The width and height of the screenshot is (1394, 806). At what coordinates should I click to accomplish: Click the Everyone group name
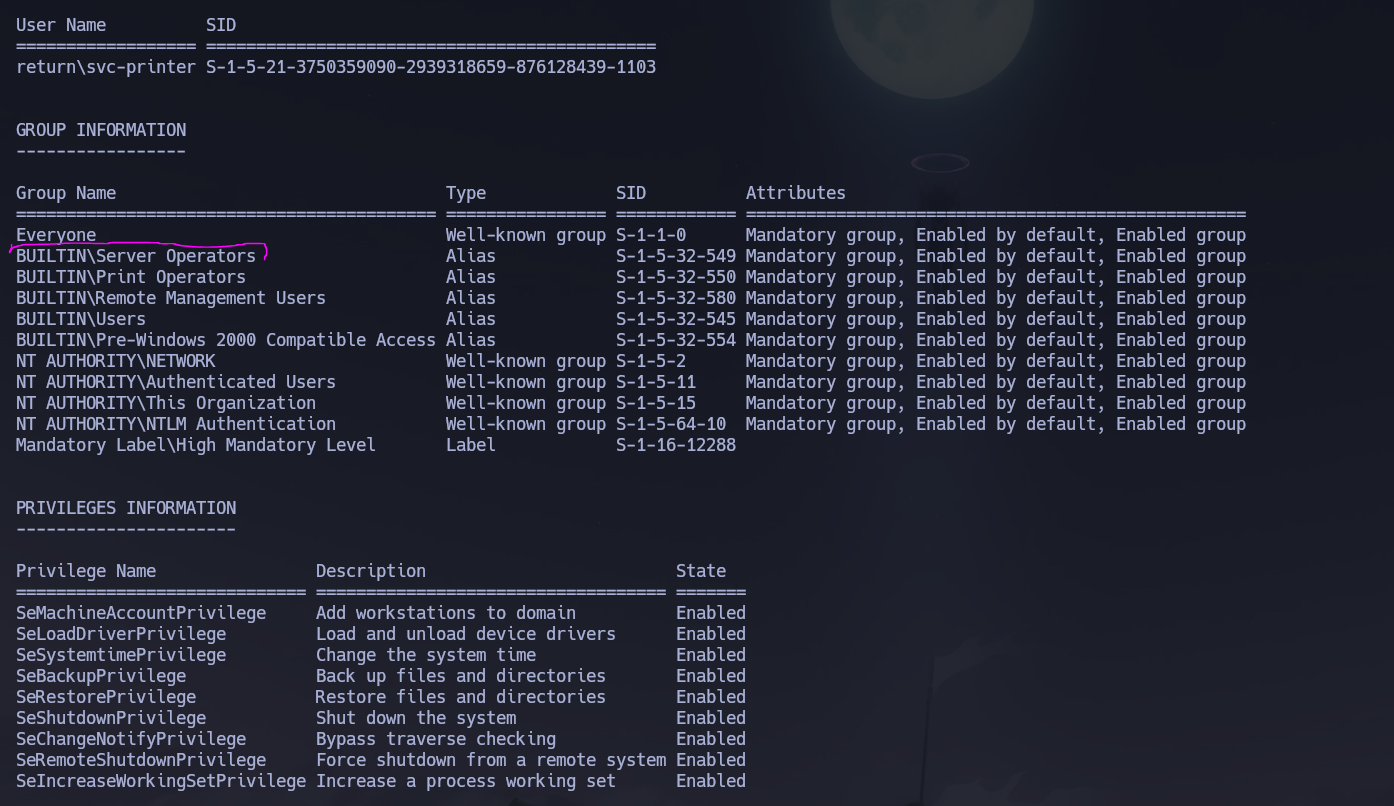click(x=55, y=235)
